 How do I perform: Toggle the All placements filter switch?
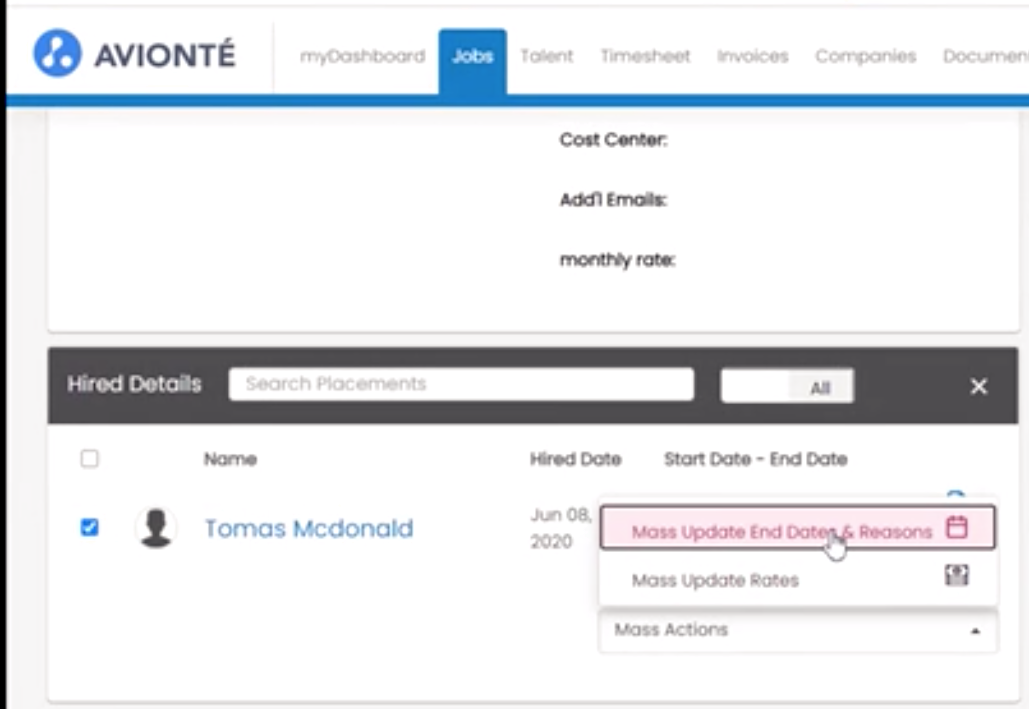click(787, 387)
